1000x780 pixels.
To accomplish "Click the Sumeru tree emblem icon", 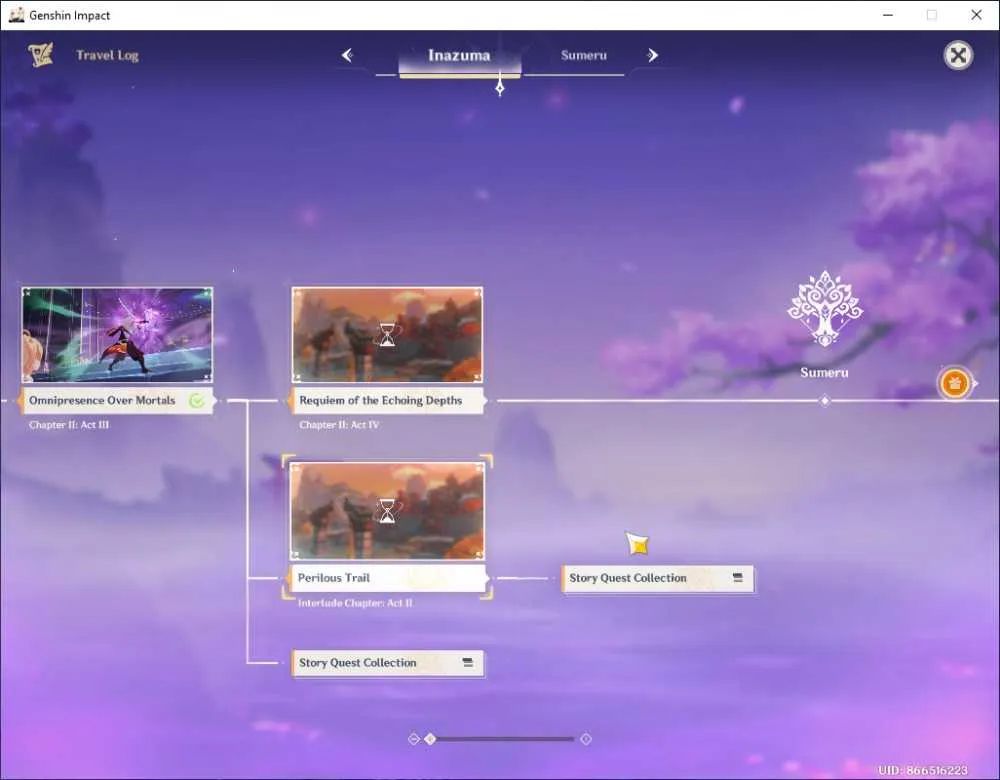I will pyautogui.click(x=825, y=308).
